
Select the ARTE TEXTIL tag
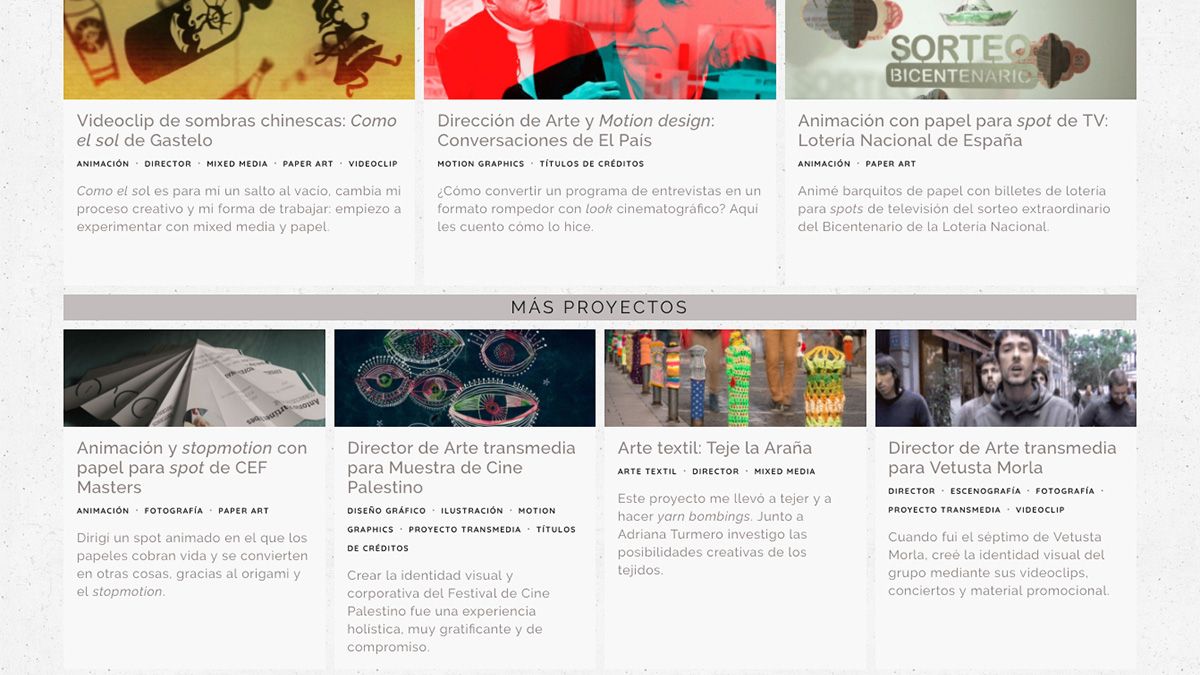point(647,472)
